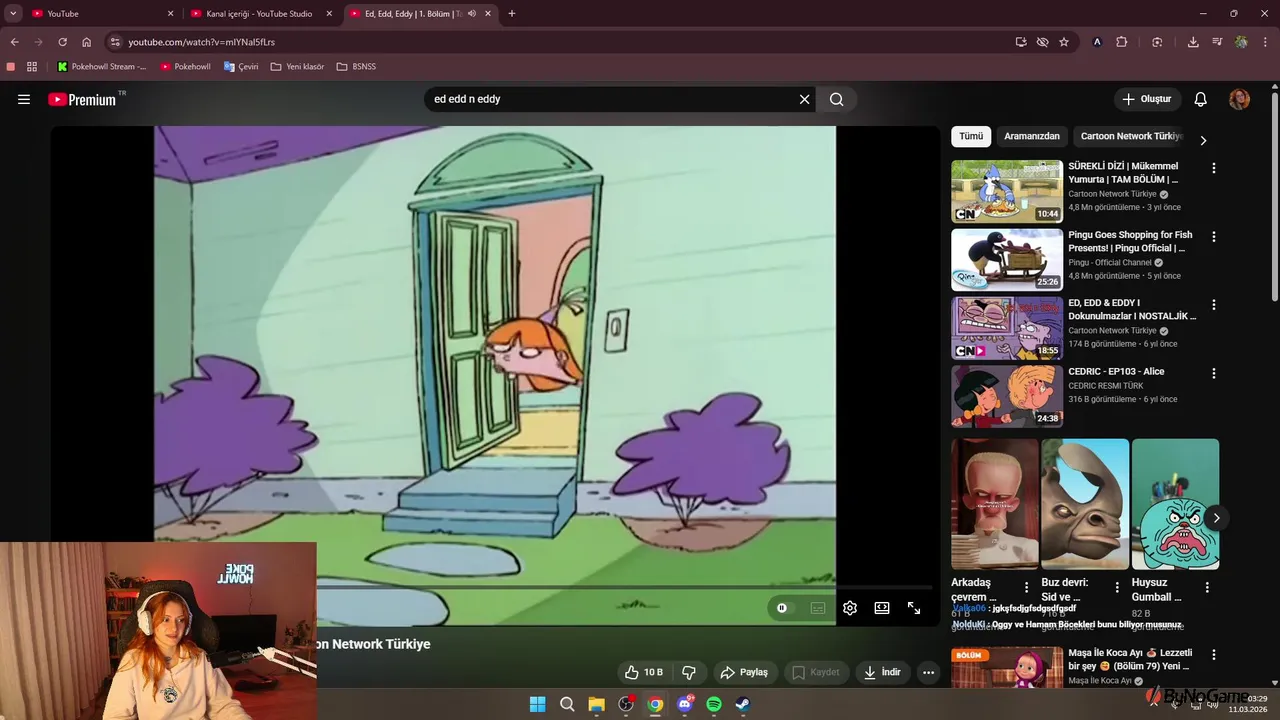
Task: Toggle autoplay switch in the player
Action: click(x=782, y=608)
